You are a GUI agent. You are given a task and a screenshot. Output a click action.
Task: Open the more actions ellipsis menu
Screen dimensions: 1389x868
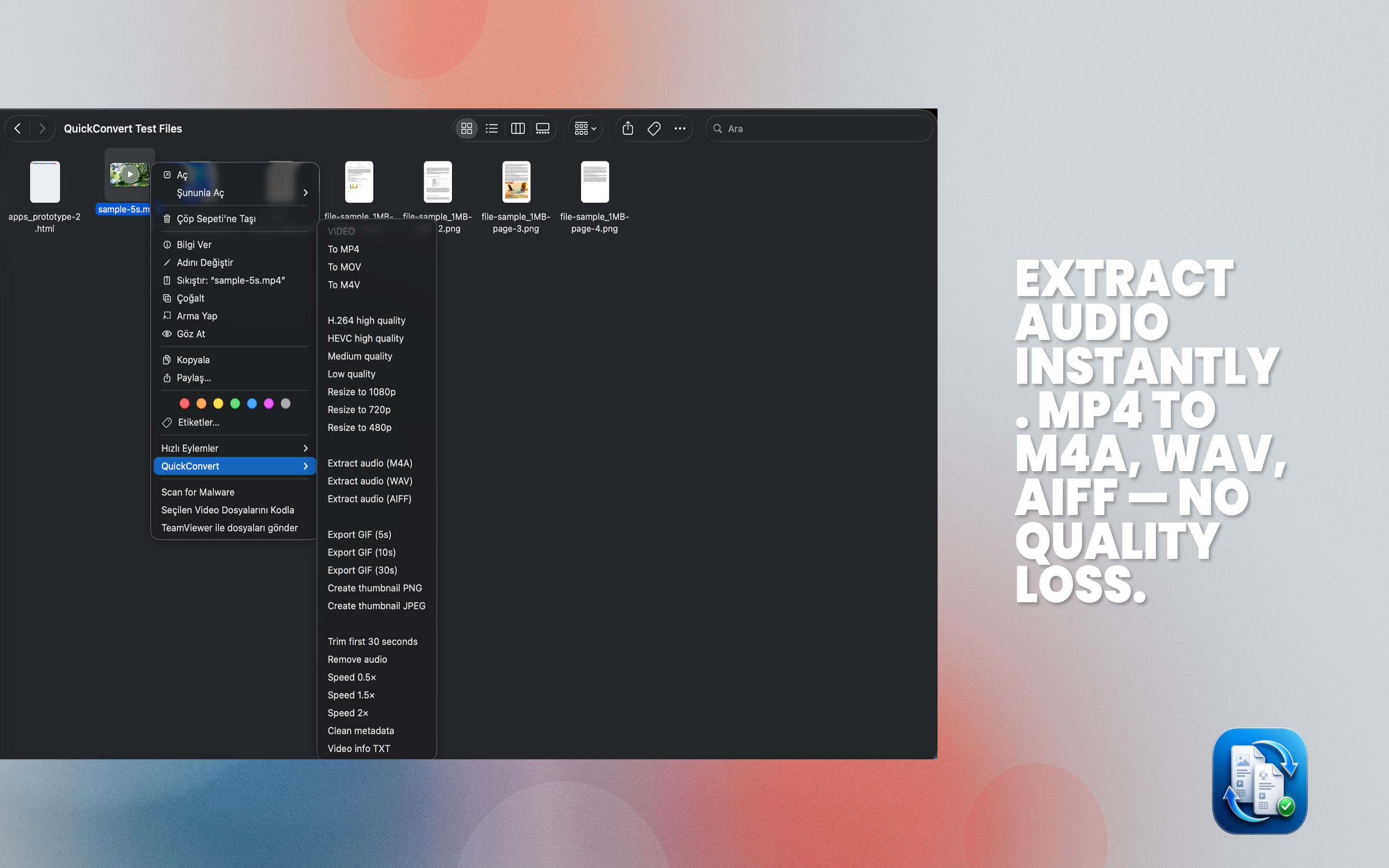tap(680, 129)
